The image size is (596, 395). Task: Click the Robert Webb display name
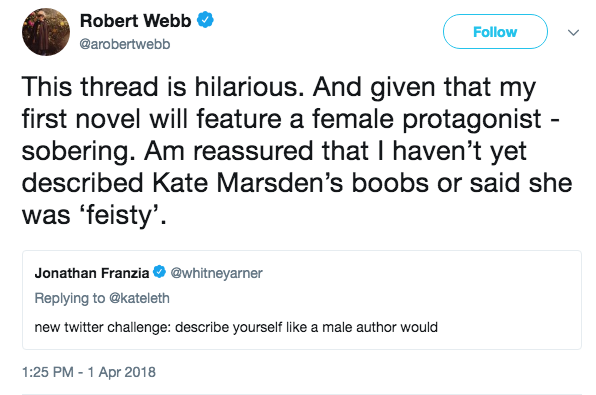pyautogui.click(x=136, y=21)
